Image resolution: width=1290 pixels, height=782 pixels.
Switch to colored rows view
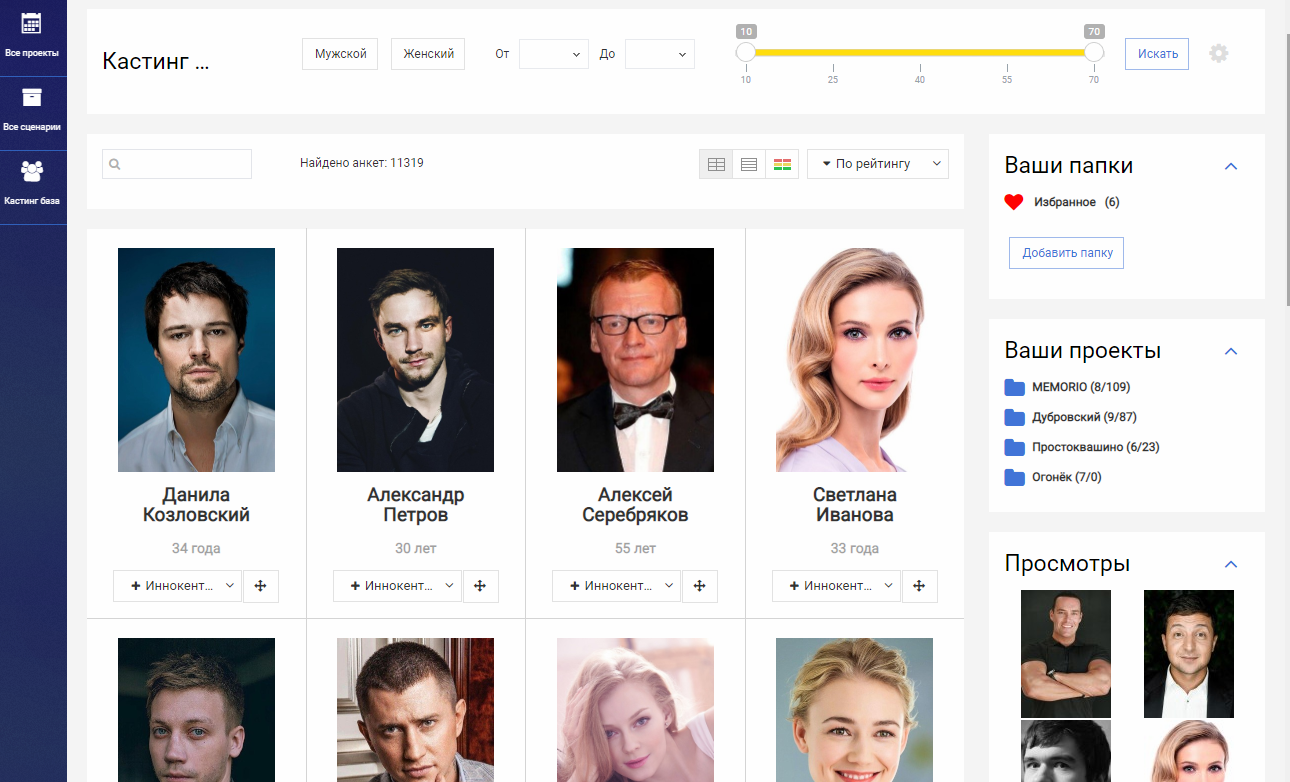point(782,164)
